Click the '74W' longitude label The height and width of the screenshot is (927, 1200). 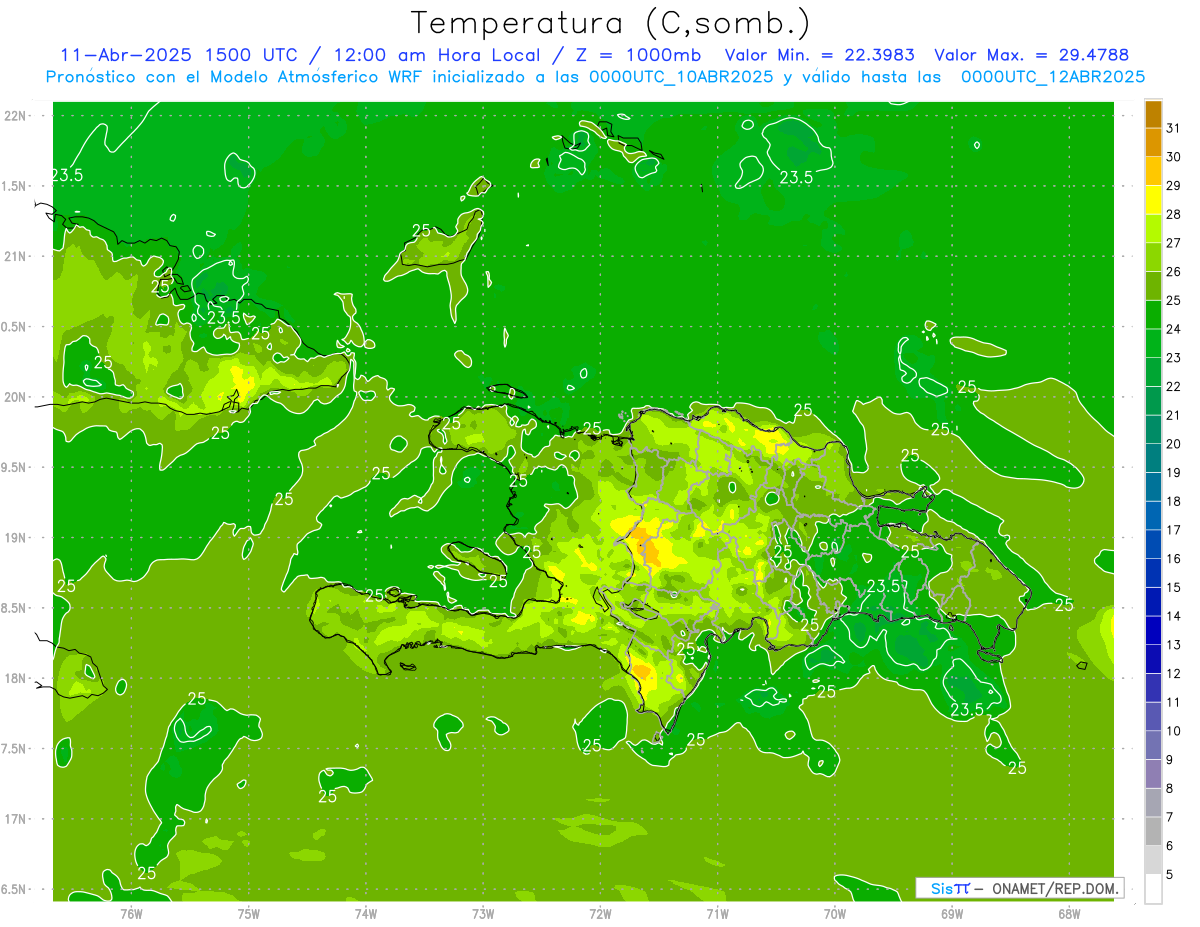[x=366, y=913]
